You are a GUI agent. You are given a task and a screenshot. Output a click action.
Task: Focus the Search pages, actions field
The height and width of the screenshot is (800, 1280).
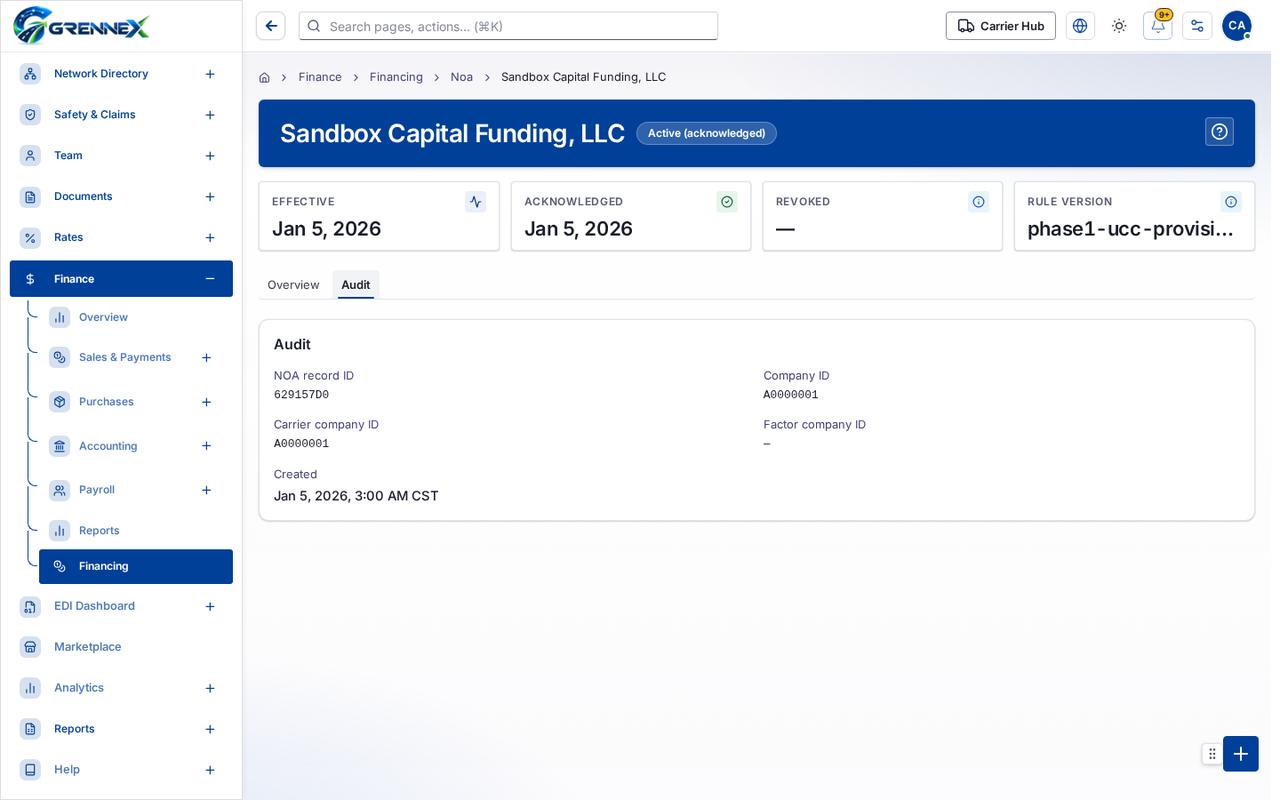tap(508, 26)
